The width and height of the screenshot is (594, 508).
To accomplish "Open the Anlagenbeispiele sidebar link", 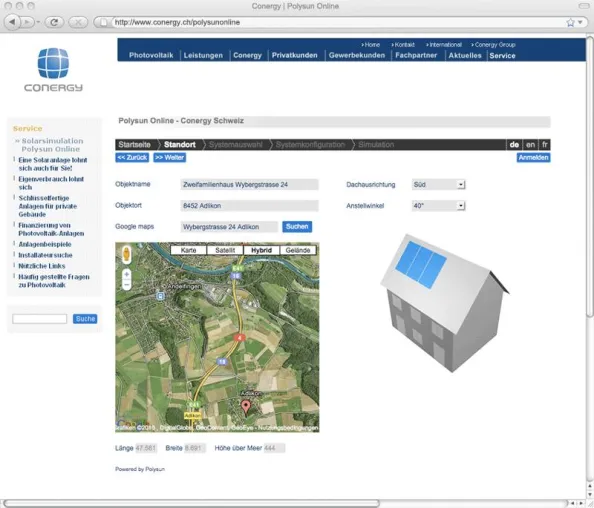I will (x=45, y=244).
